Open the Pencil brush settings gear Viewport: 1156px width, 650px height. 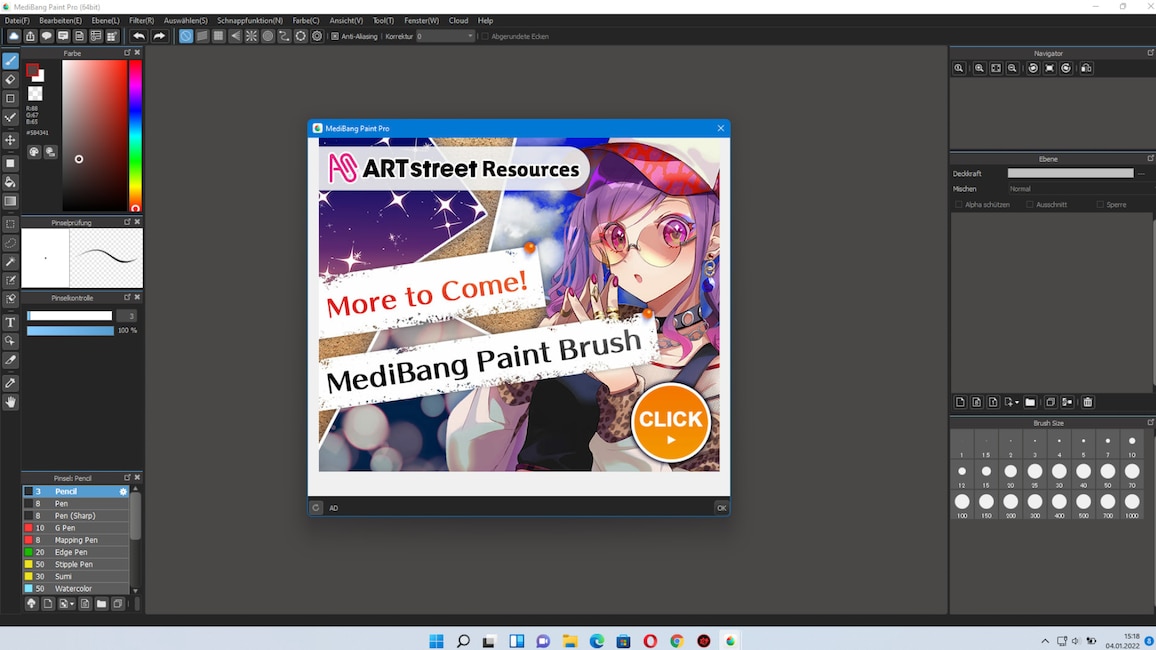coord(123,492)
